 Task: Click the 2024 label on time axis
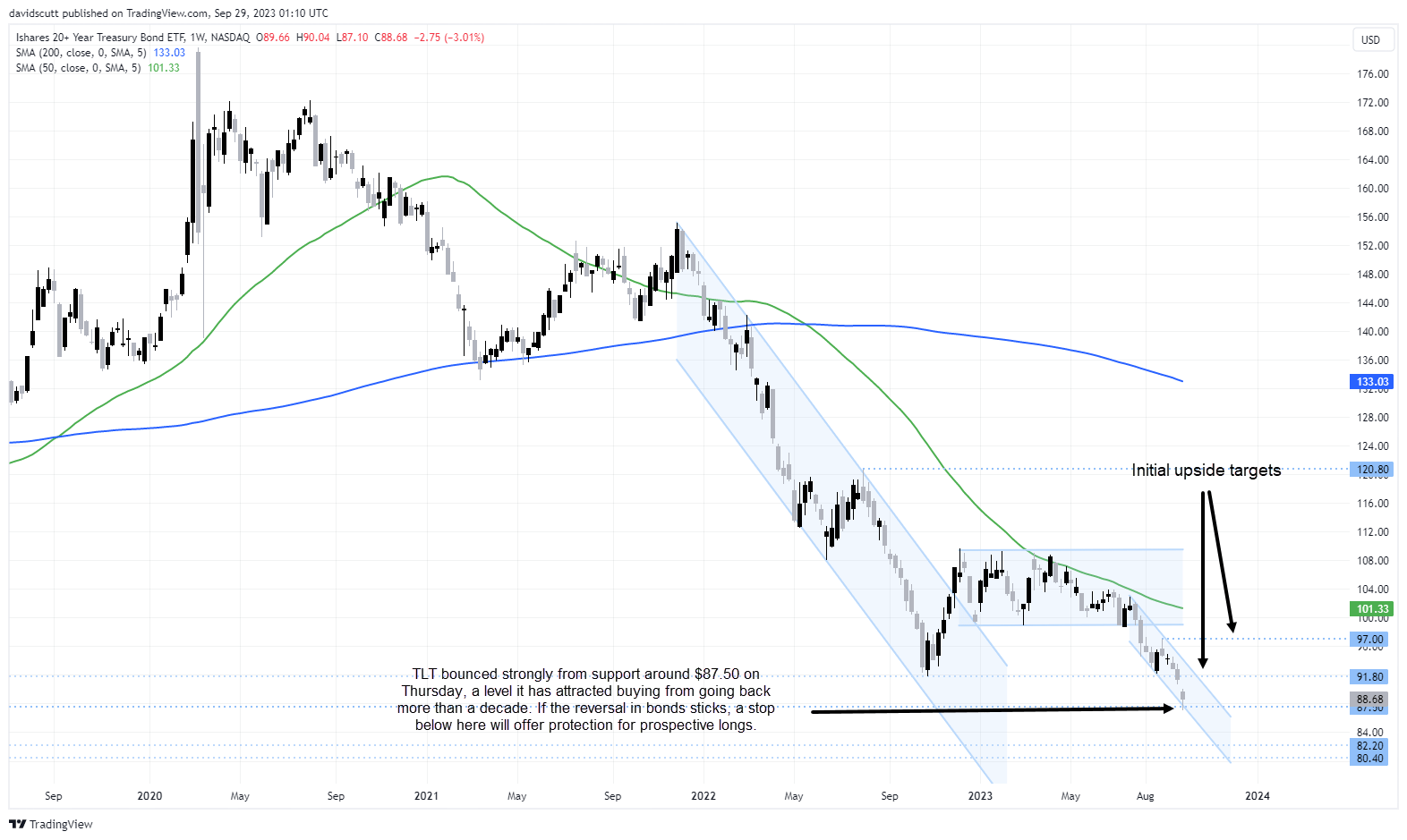(1258, 796)
